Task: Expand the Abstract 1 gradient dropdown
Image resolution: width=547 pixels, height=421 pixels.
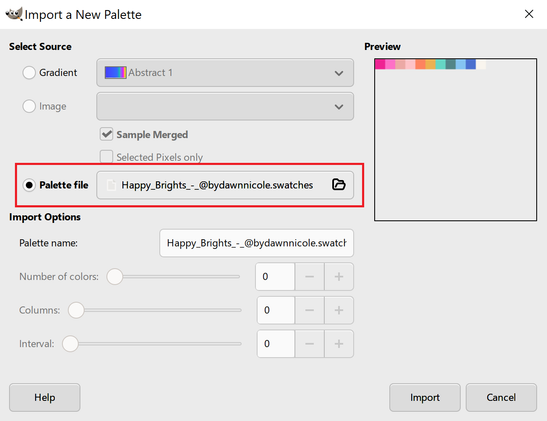Action: point(225,73)
